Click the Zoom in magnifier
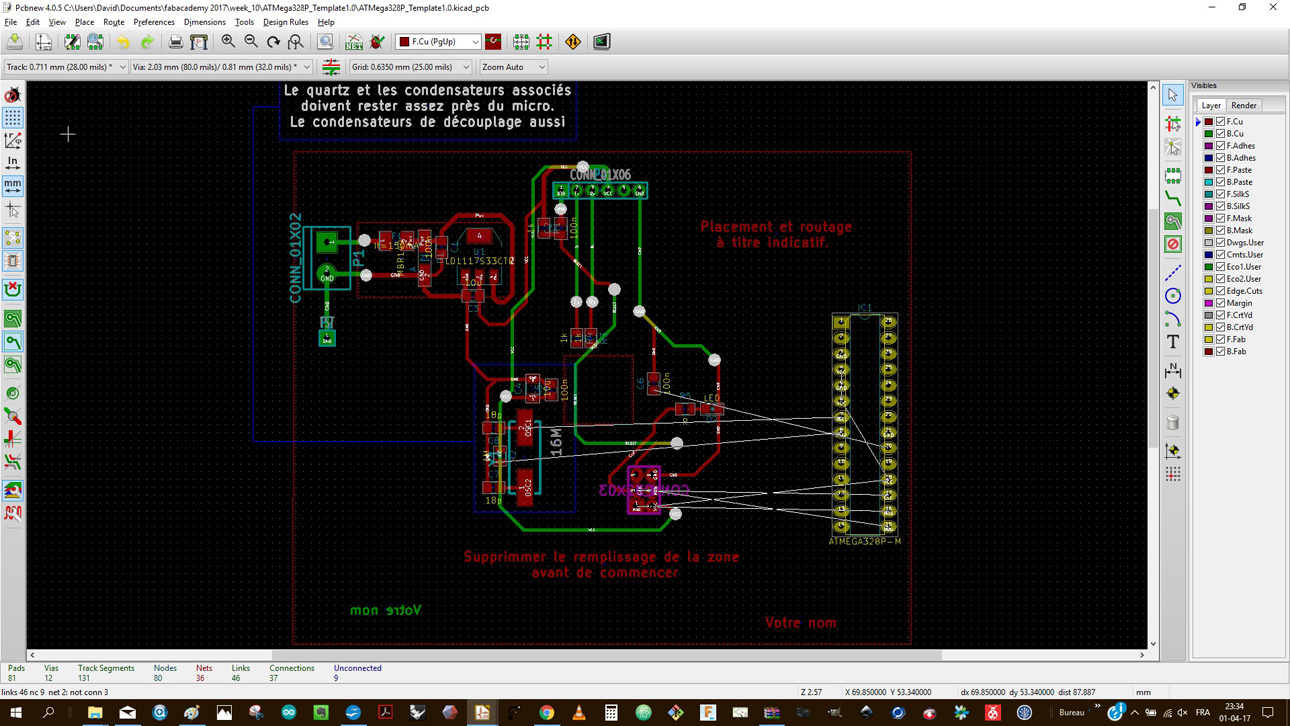This screenshot has width=1290, height=726. click(x=229, y=42)
